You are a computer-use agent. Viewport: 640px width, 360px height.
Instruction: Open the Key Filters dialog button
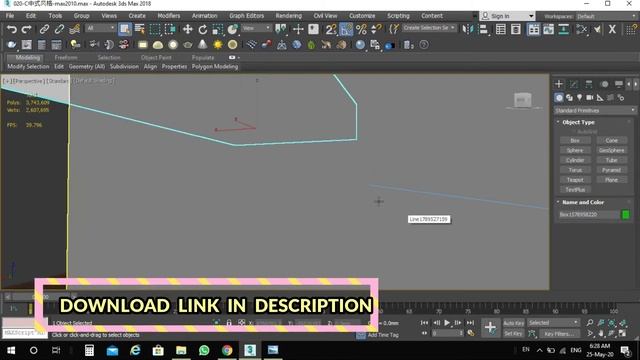559,333
